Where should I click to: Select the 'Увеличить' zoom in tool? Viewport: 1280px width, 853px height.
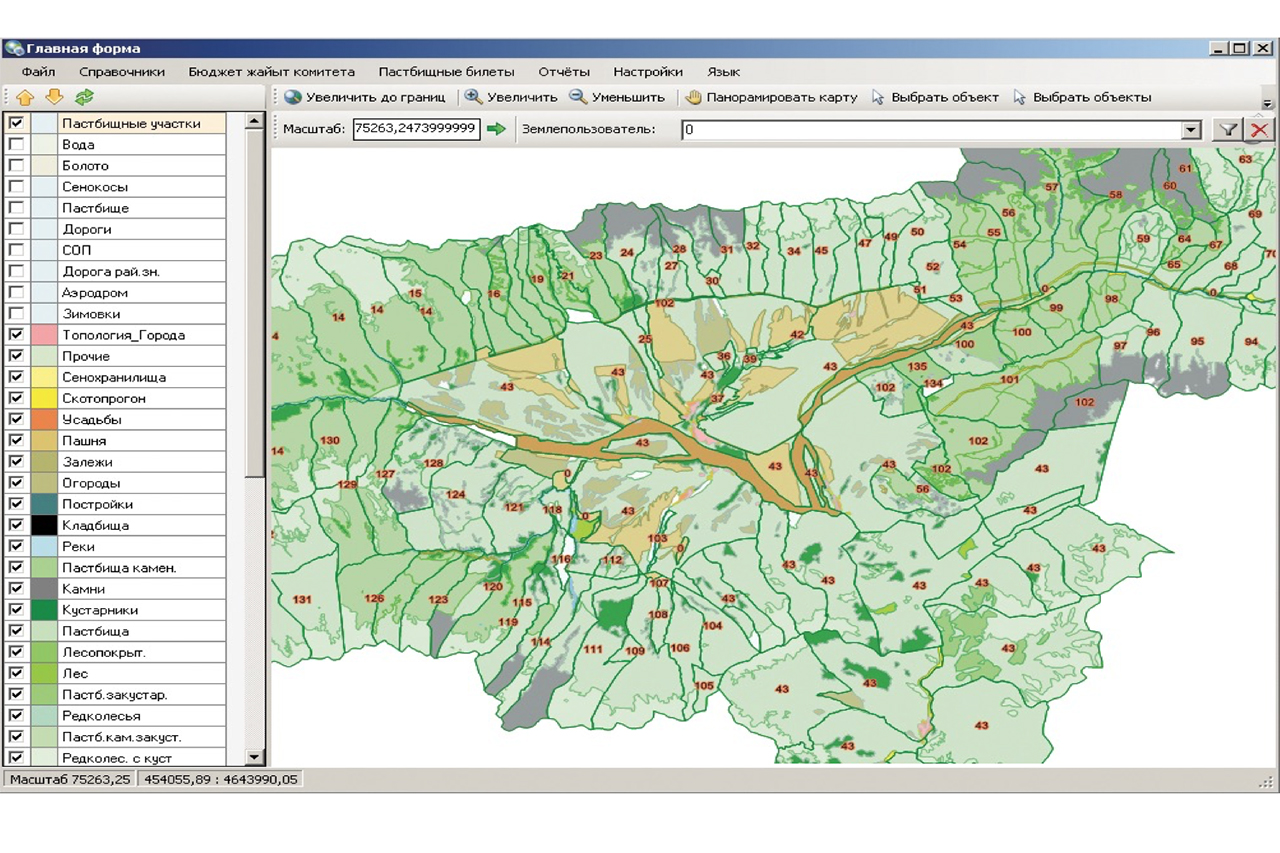[x=511, y=97]
